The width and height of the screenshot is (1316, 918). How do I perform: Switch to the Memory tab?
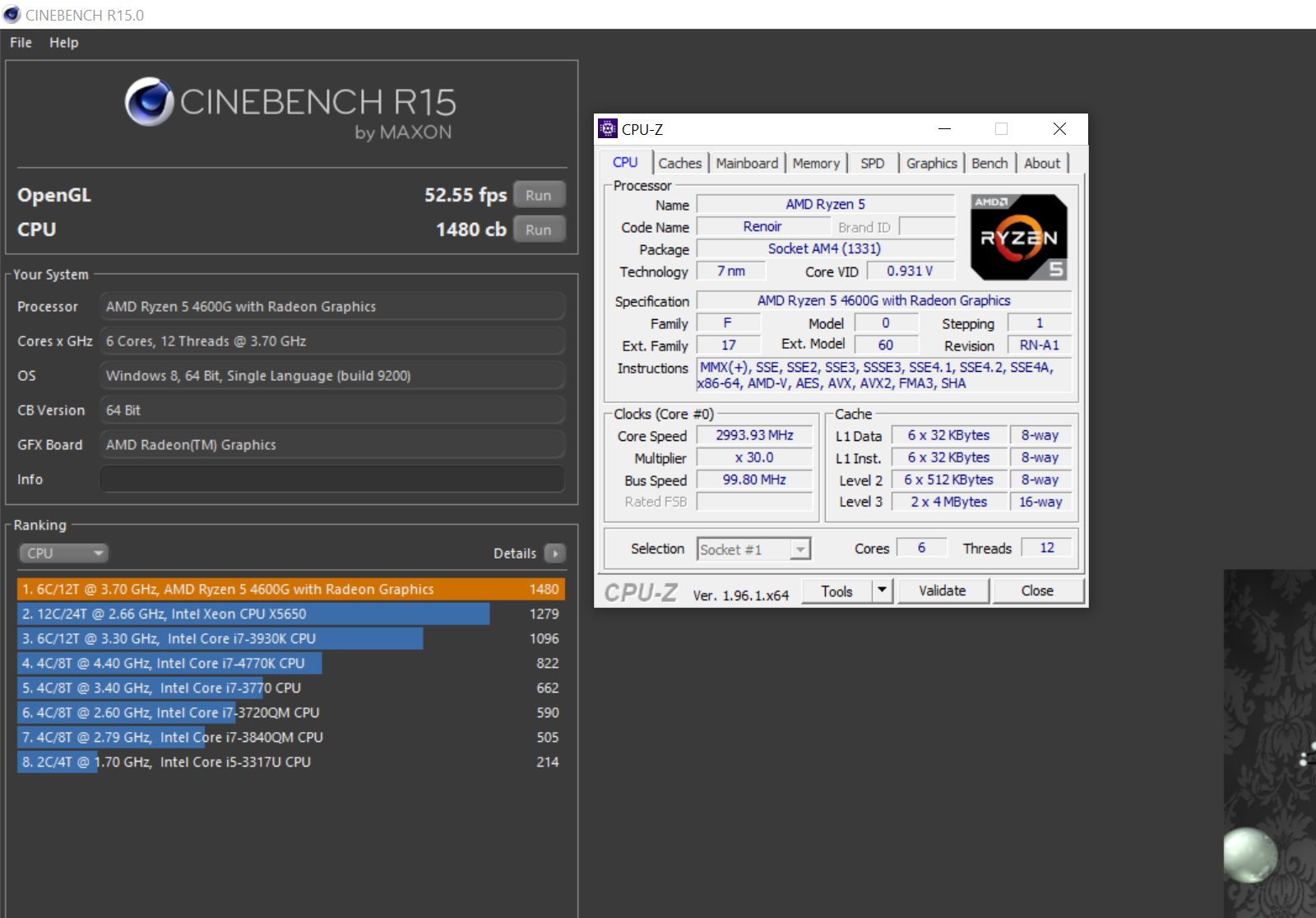(x=816, y=163)
